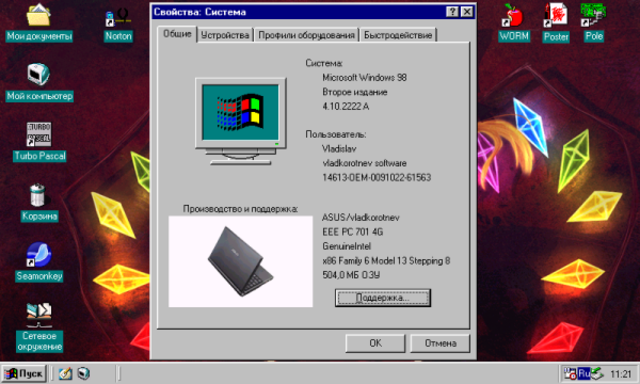Click the scheduler tray icon with red mark
Image resolution: width=640 pixels, height=384 pixels.
tap(570, 373)
